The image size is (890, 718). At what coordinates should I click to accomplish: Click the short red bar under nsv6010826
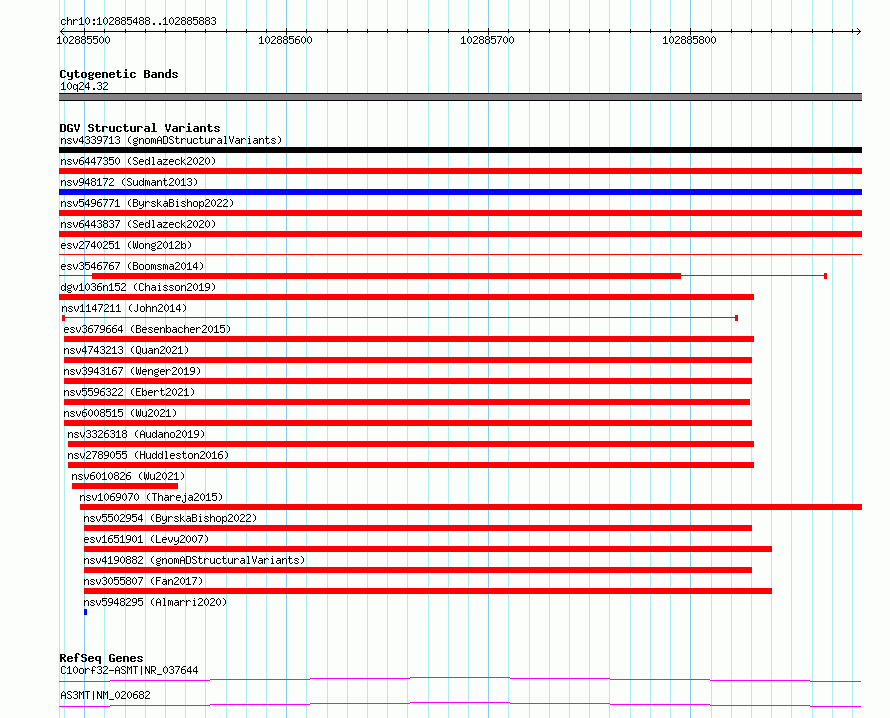pyautogui.click(x=125, y=486)
